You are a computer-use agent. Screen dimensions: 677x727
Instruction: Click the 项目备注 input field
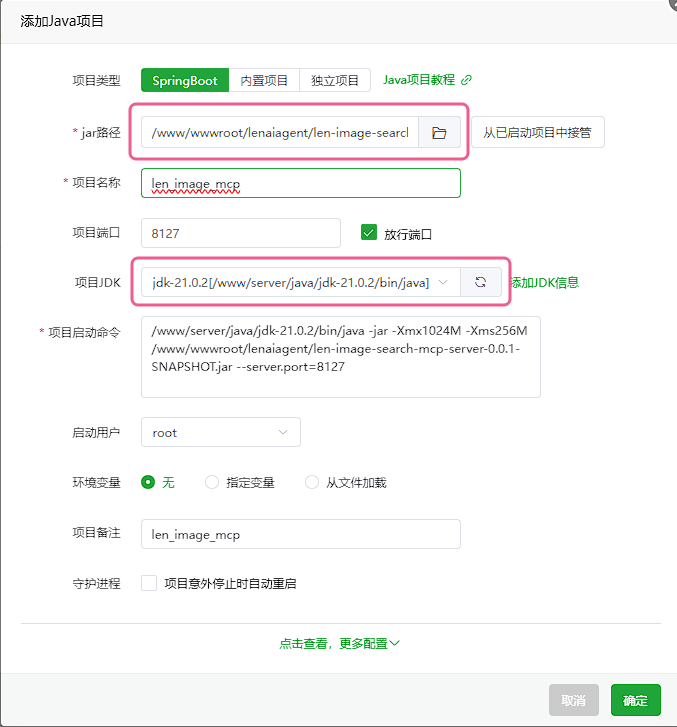tap(300, 534)
